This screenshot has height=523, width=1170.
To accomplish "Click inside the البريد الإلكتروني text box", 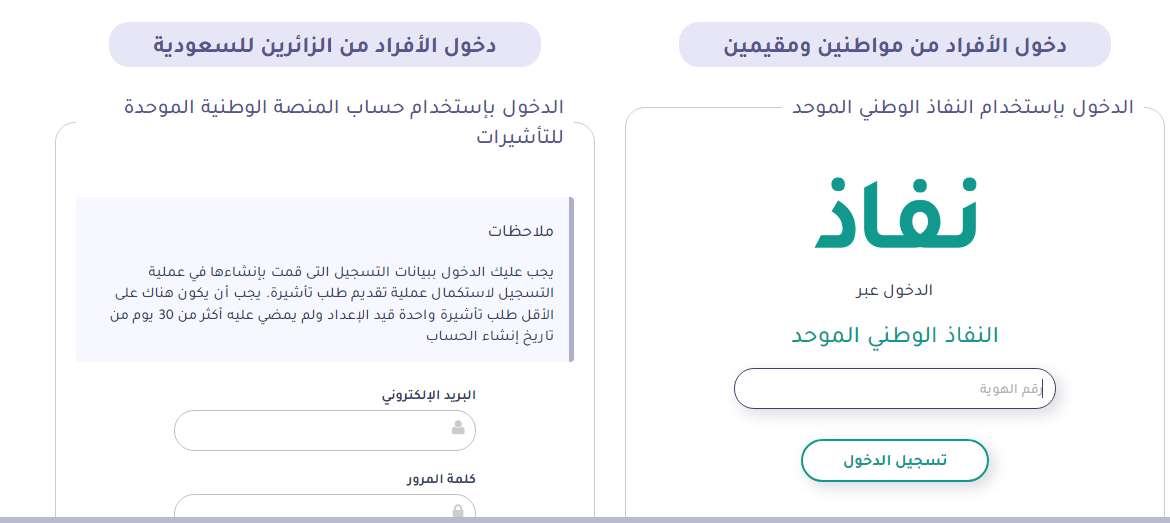I will pos(325,430).
